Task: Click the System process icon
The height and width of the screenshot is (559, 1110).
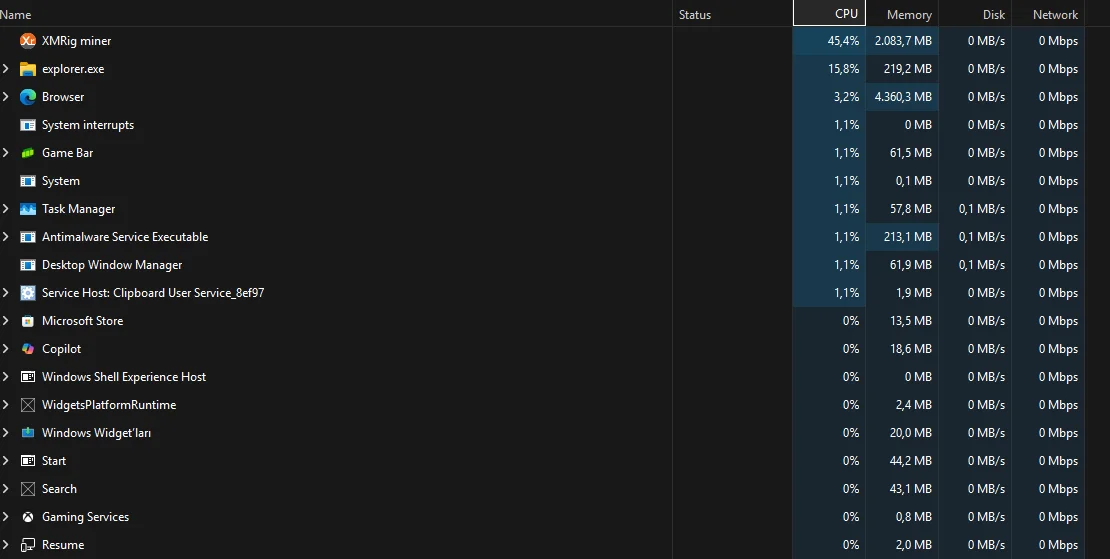Action: coord(28,181)
